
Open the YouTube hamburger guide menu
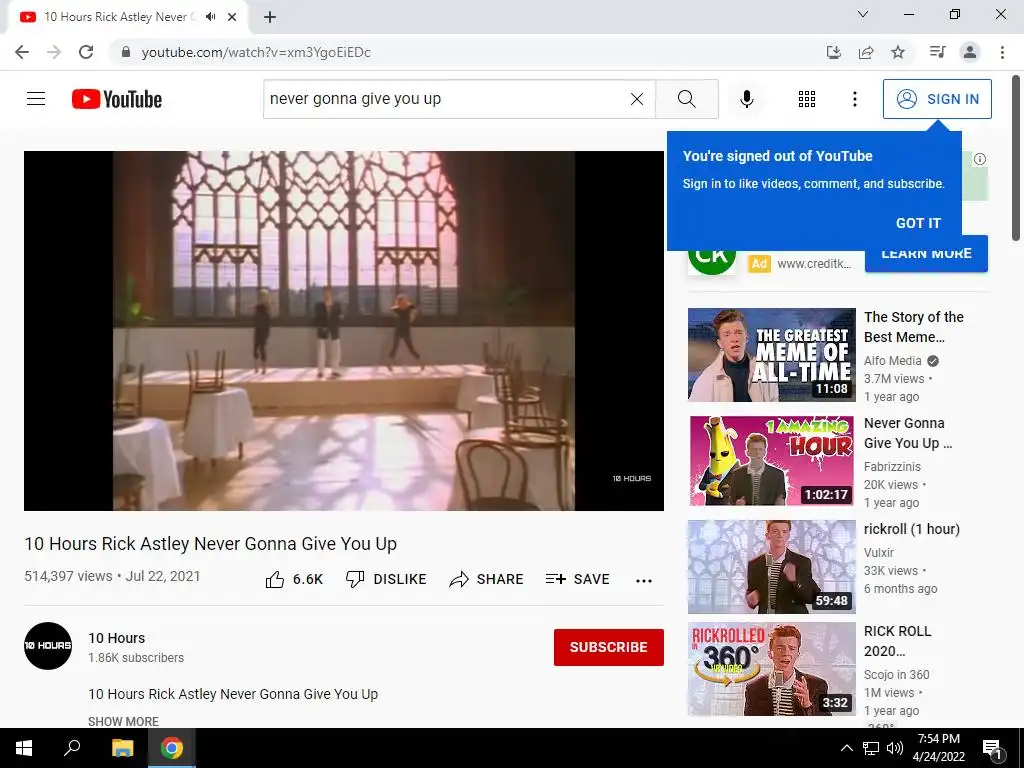(x=36, y=99)
